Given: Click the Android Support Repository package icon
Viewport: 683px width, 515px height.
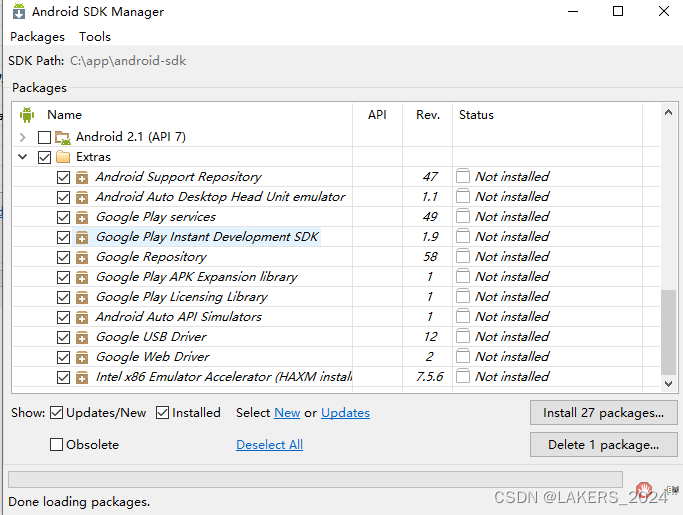Looking at the screenshot, I should point(82,177).
